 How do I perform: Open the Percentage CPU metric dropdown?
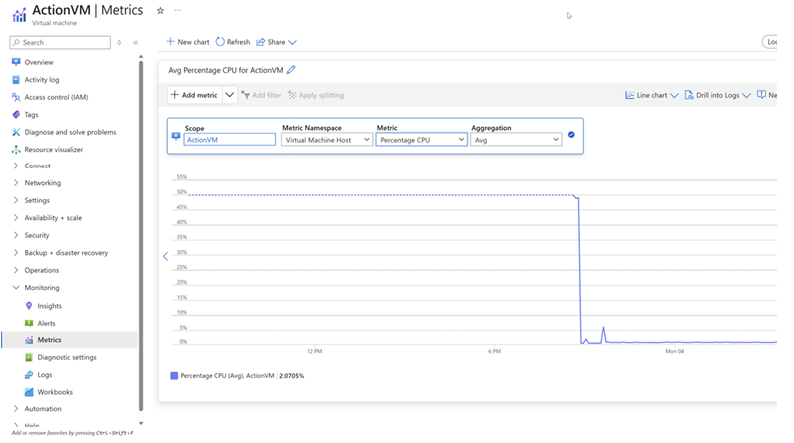pos(421,140)
